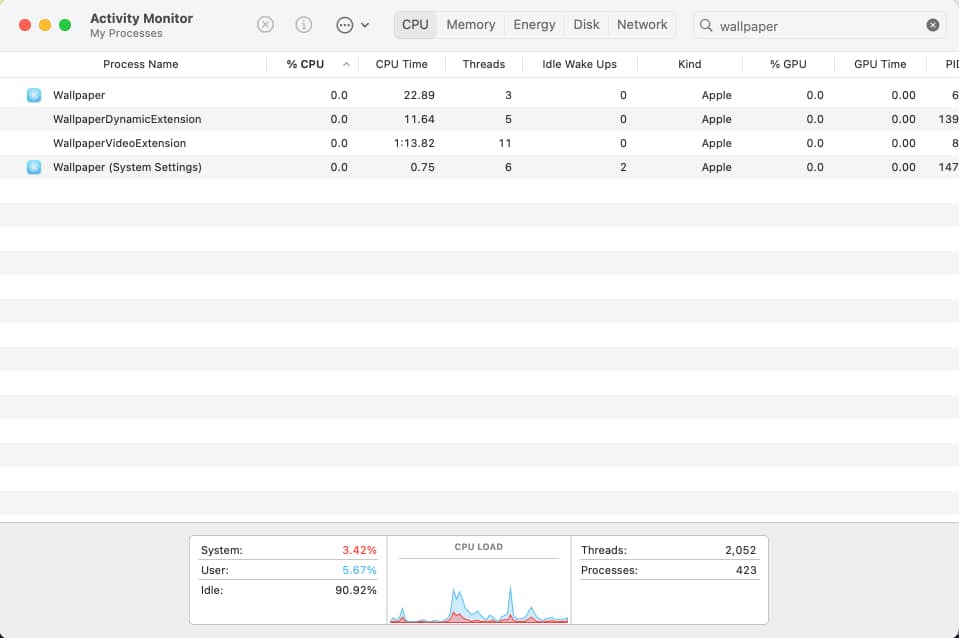Select the Wallpaper process row
The width and height of the screenshot is (959, 638).
480,95
